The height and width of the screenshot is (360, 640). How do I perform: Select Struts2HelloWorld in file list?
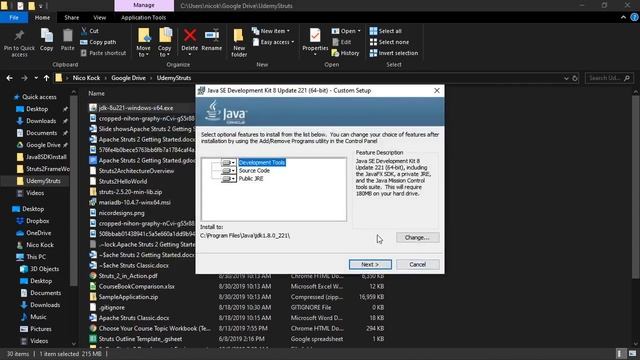pyautogui.click(x=122, y=181)
